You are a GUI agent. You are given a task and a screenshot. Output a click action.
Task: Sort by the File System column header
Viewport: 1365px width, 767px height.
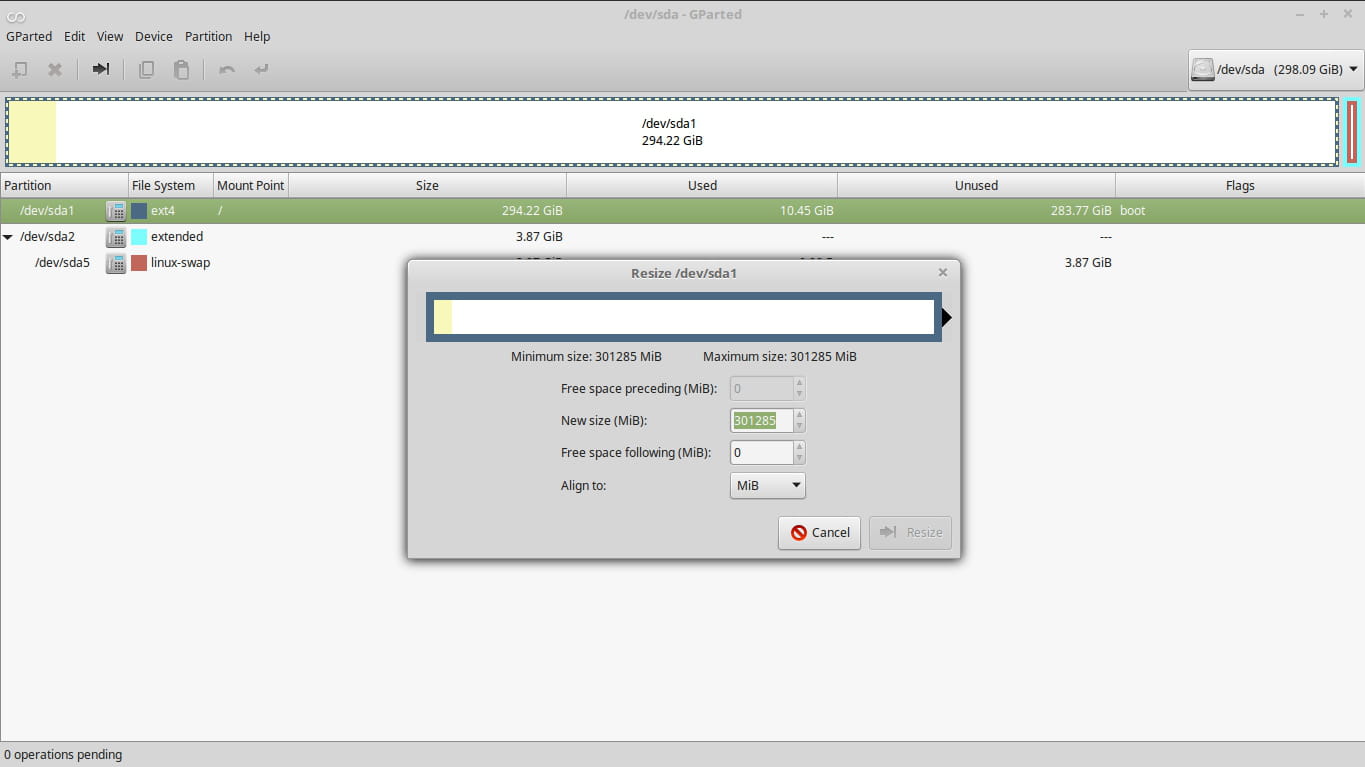[171, 185]
